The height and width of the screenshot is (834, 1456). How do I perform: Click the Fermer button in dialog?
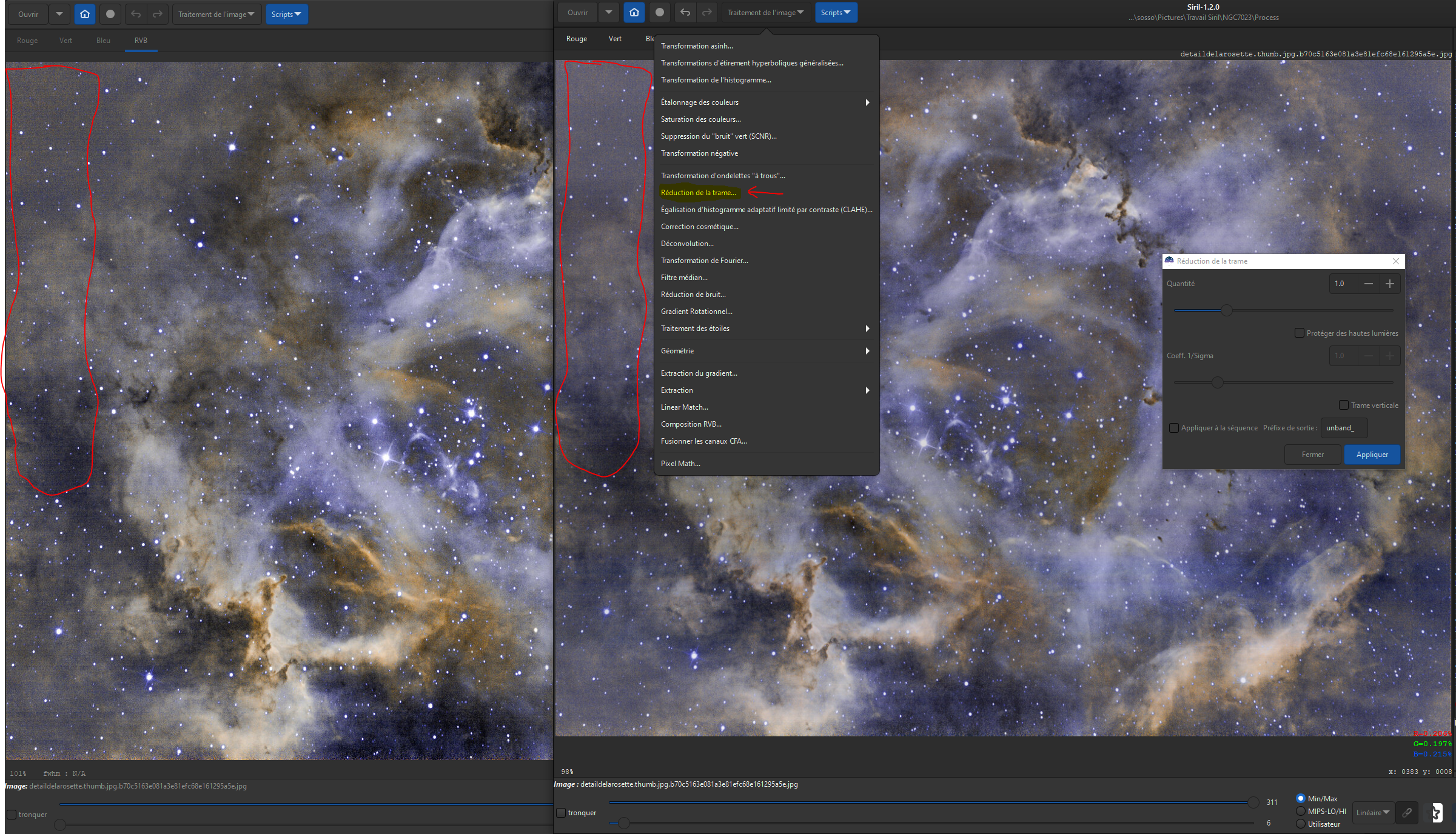[1312, 455]
